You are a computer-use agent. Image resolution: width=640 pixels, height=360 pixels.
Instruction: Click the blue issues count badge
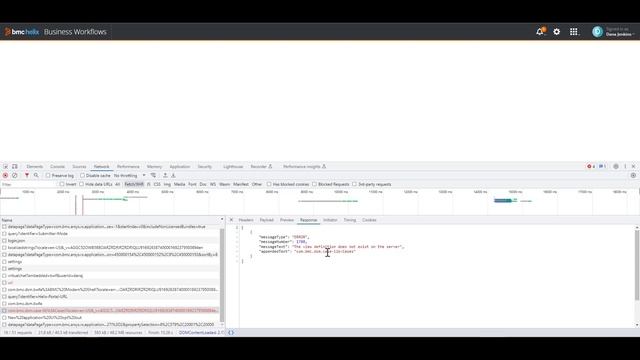click(602, 167)
